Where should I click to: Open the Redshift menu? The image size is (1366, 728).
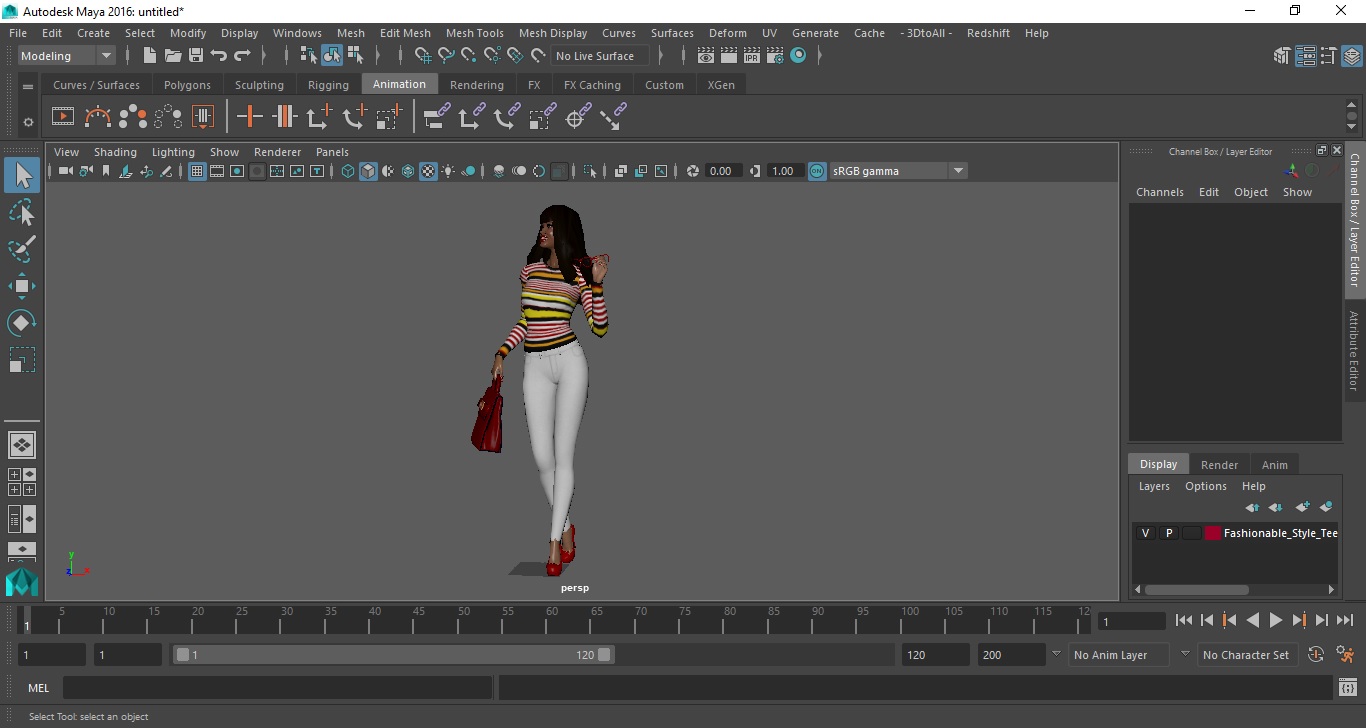988,33
